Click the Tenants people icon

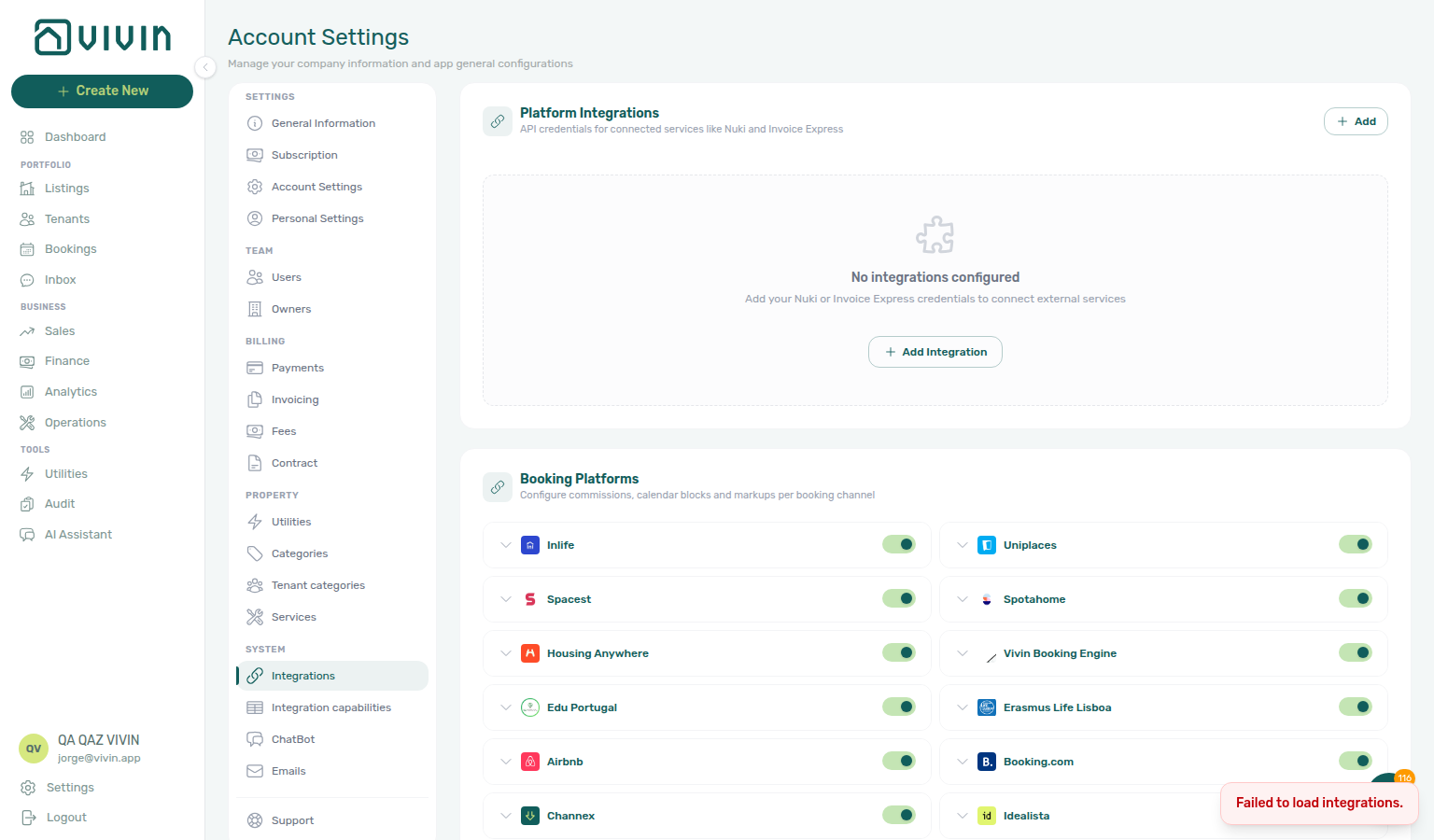(27, 219)
